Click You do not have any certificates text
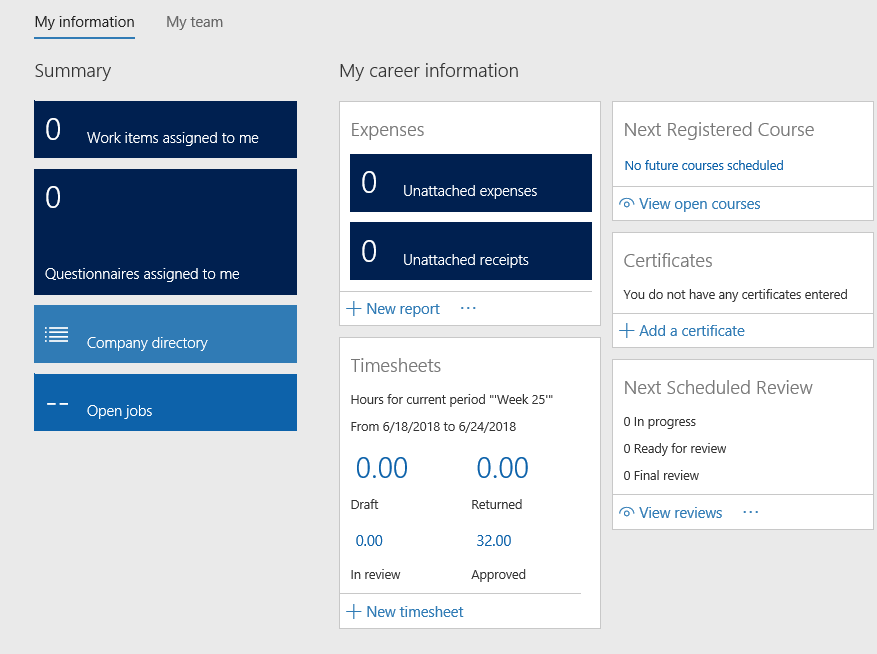This screenshot has width=877, height=654. pyautogui.click(x=735, y=295)
